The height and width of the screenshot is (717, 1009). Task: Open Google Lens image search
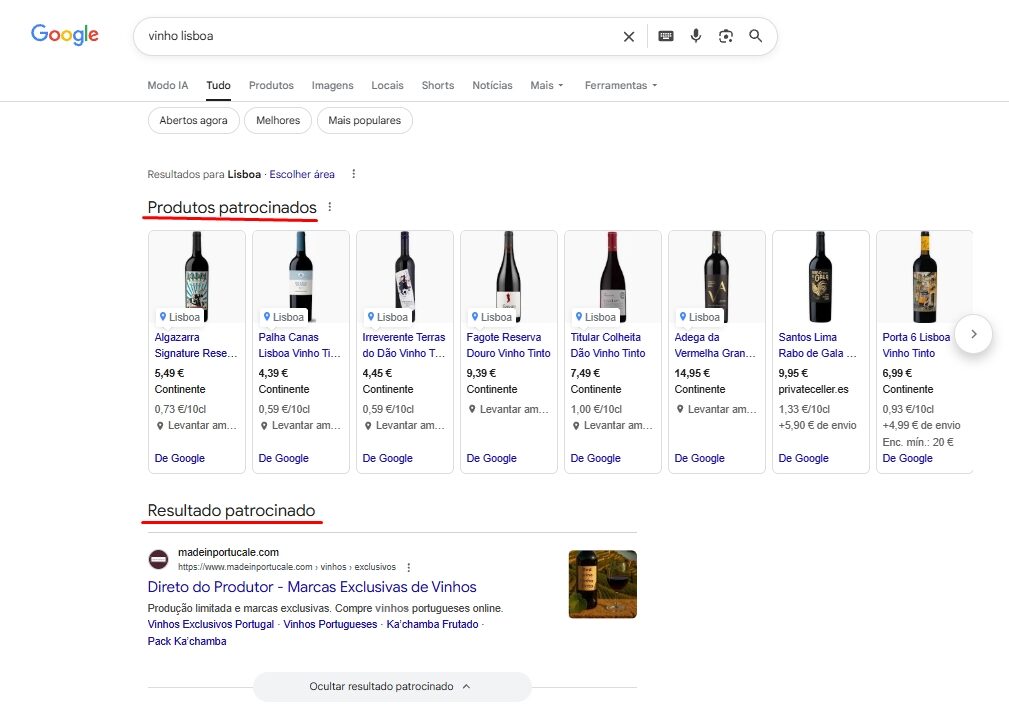[x=726, y=36]
